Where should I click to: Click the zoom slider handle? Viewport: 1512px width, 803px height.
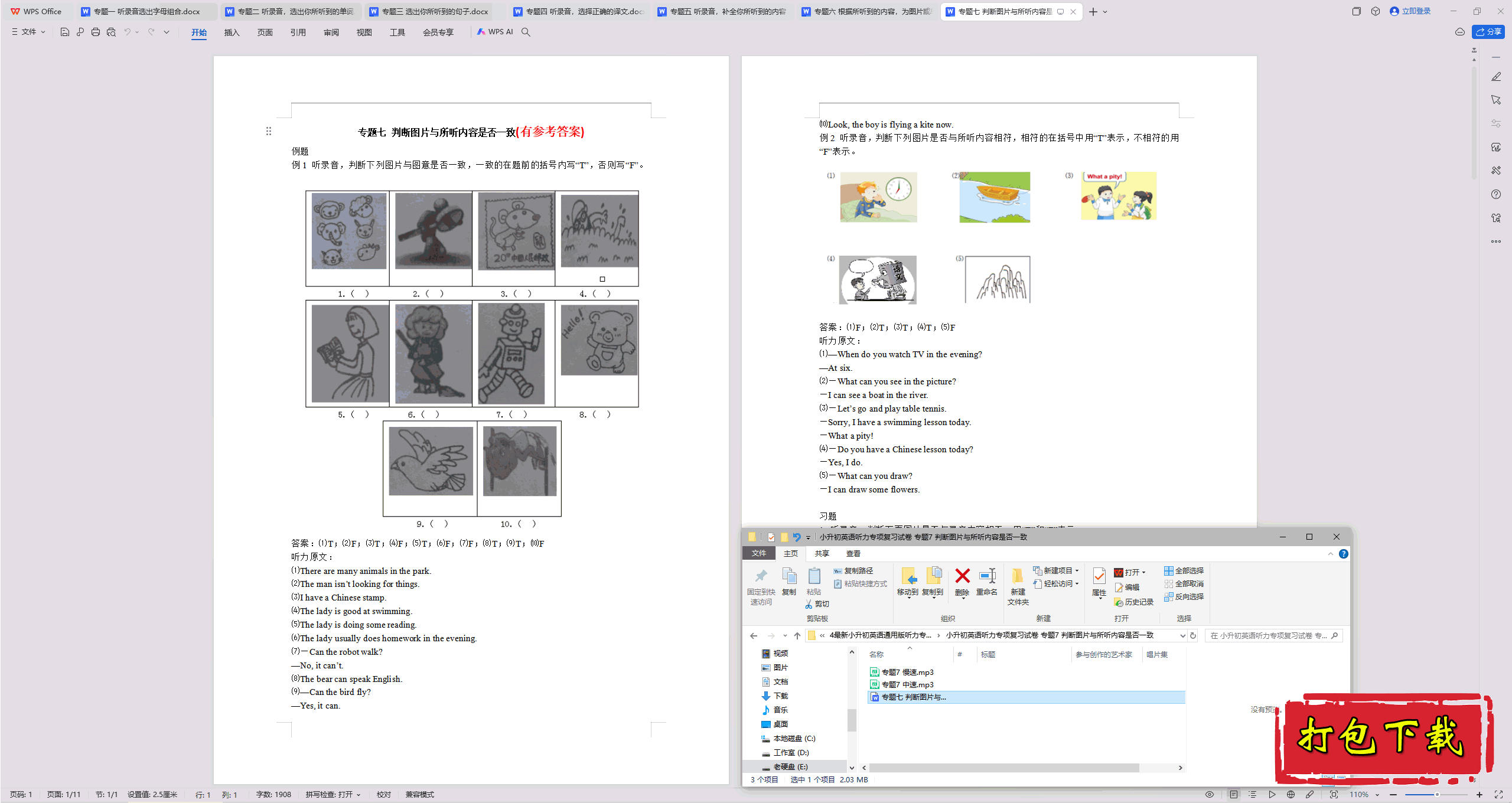pyautogui.click(x=1437, y=794)
